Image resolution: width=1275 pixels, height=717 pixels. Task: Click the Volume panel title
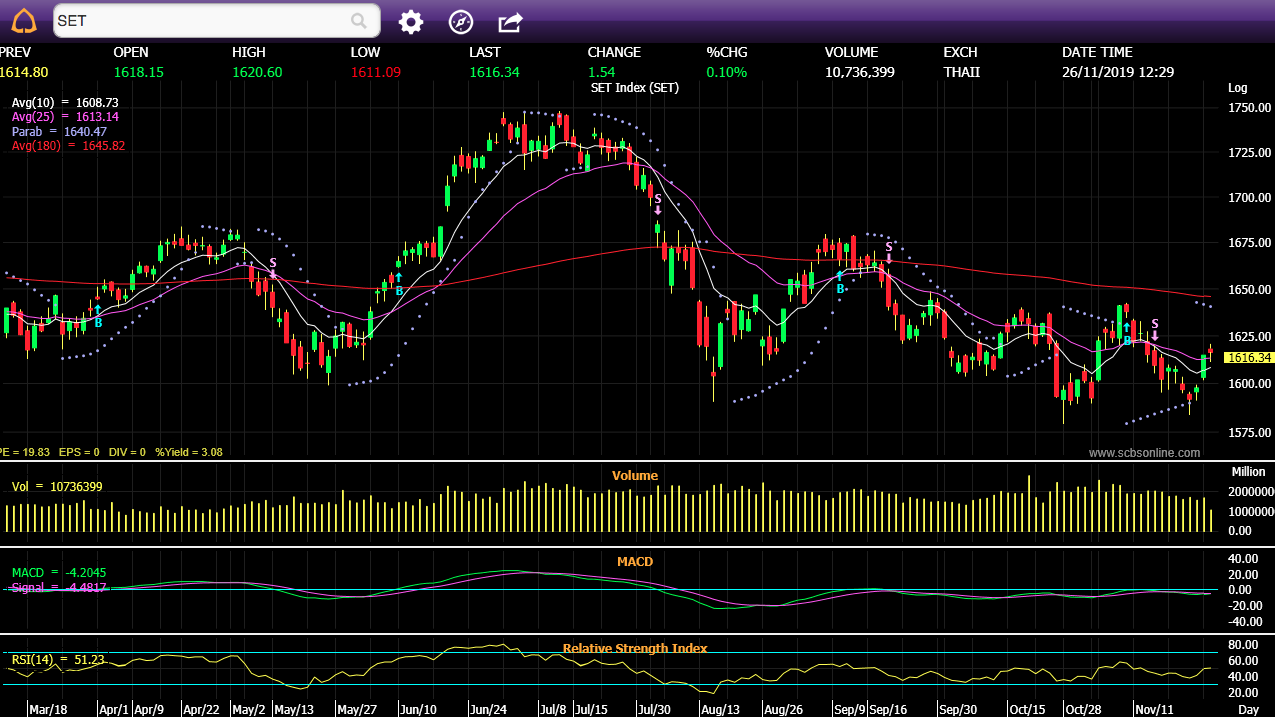pos(635,476)
